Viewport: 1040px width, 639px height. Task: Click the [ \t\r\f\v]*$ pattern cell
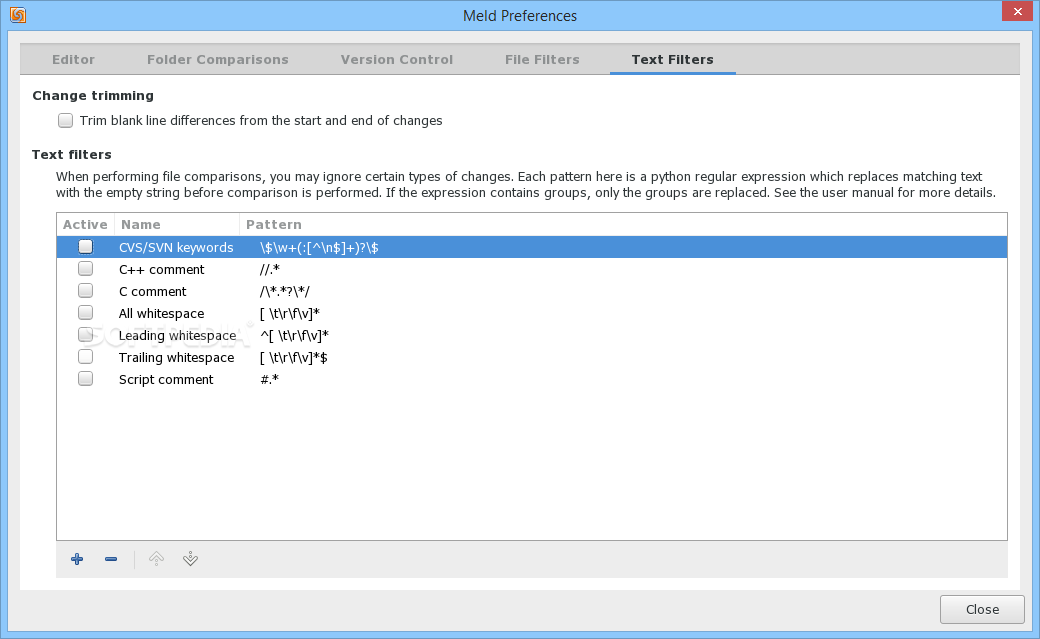294,358
